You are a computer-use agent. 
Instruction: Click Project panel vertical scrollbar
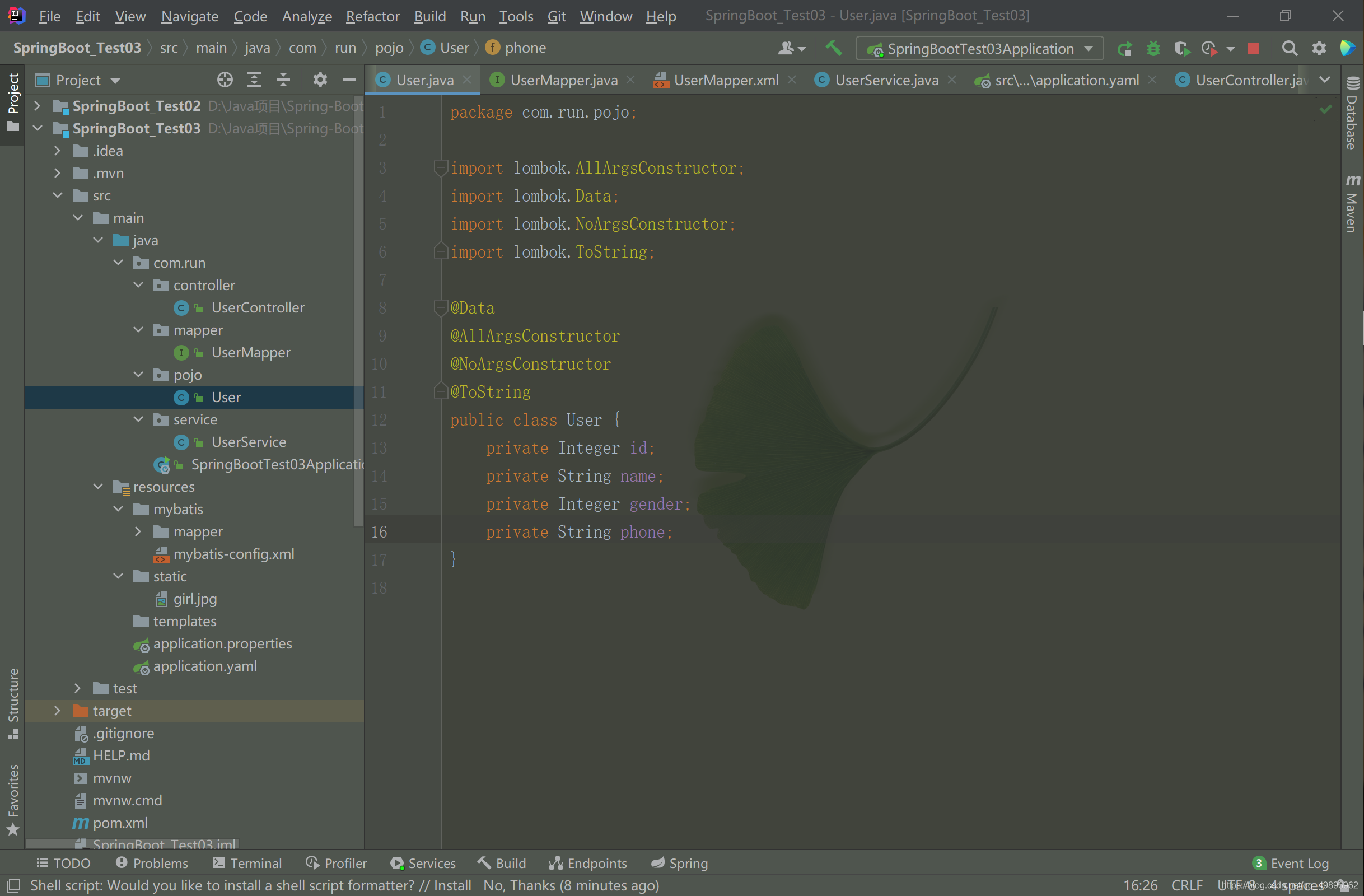tap(359, 312)
